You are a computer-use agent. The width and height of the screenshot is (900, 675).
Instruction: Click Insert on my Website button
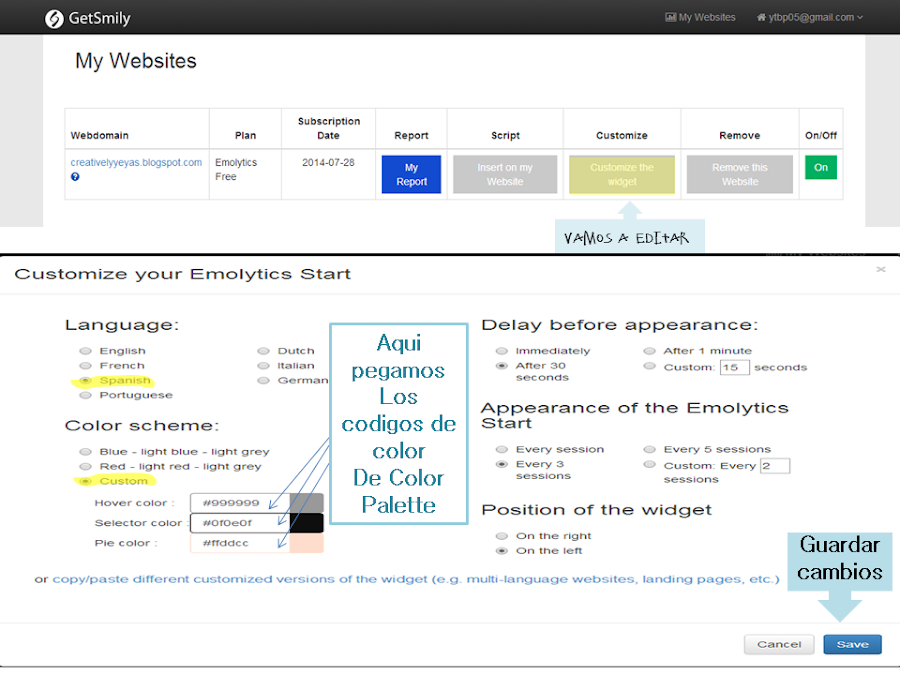coord(505,174)
